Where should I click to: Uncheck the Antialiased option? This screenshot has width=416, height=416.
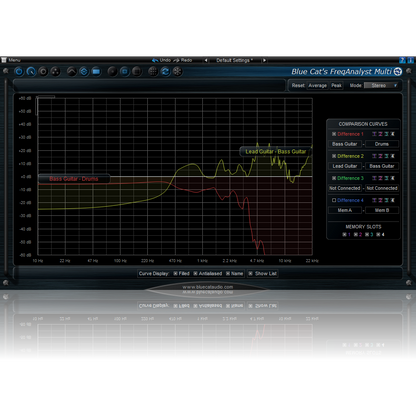195,274
